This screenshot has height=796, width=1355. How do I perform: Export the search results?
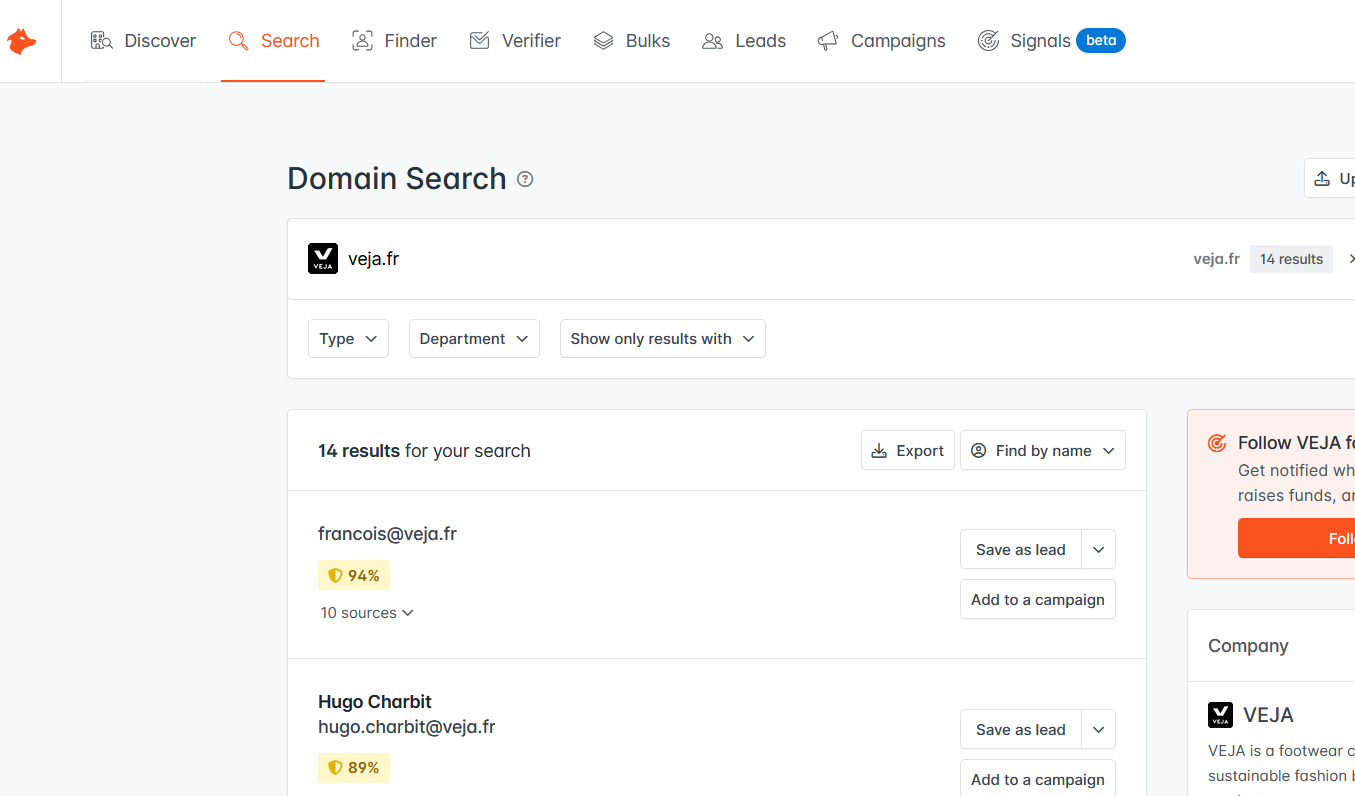(x=908, y=451)
